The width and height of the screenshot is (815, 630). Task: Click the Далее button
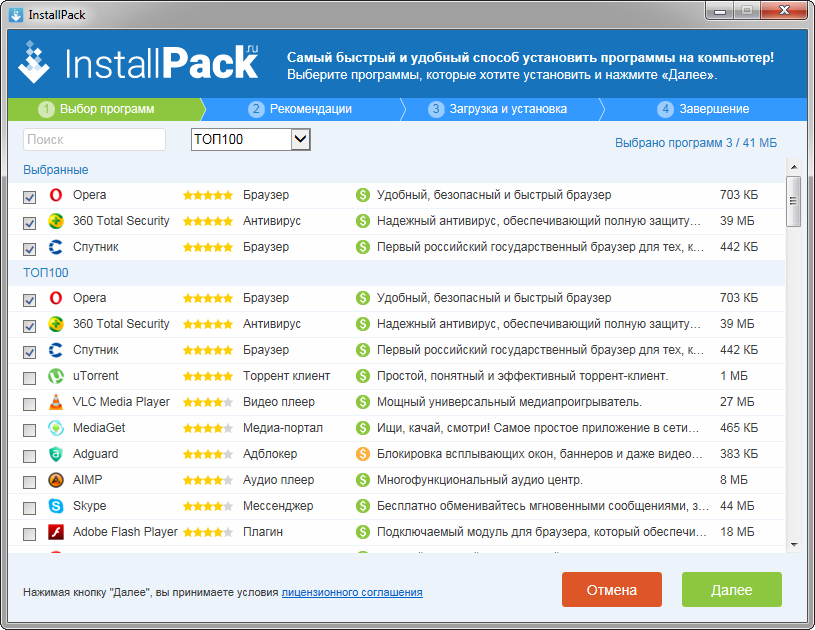coord(732,589)
